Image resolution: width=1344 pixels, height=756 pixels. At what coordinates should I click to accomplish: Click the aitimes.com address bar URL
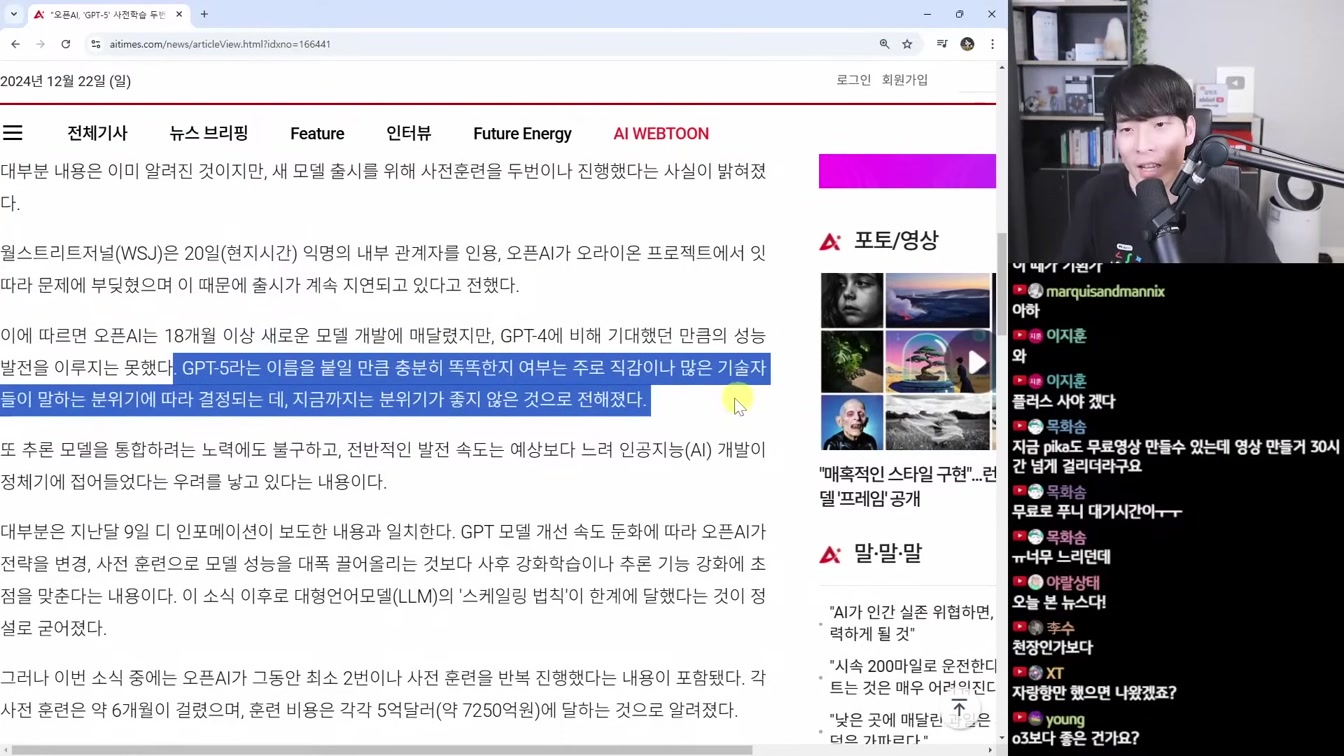point(220,44)
